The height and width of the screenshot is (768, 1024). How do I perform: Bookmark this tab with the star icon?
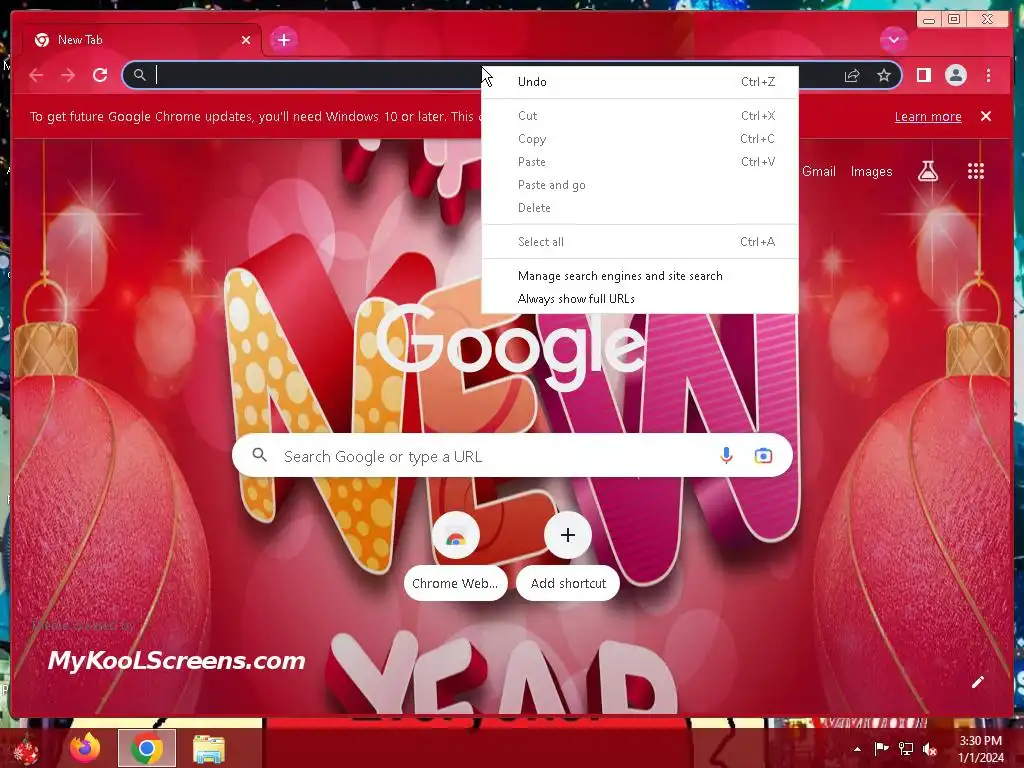884,76
